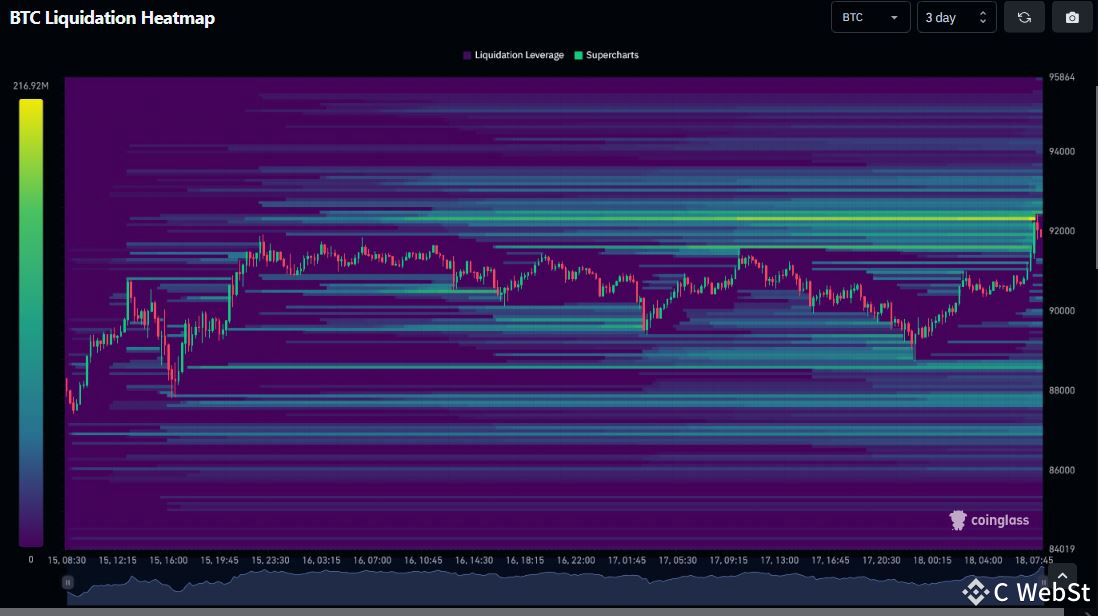The width and height of the screenshot is (1098, 616).
Task: Click the 16, 07:00 time axis label
Action: pos(372,561)
